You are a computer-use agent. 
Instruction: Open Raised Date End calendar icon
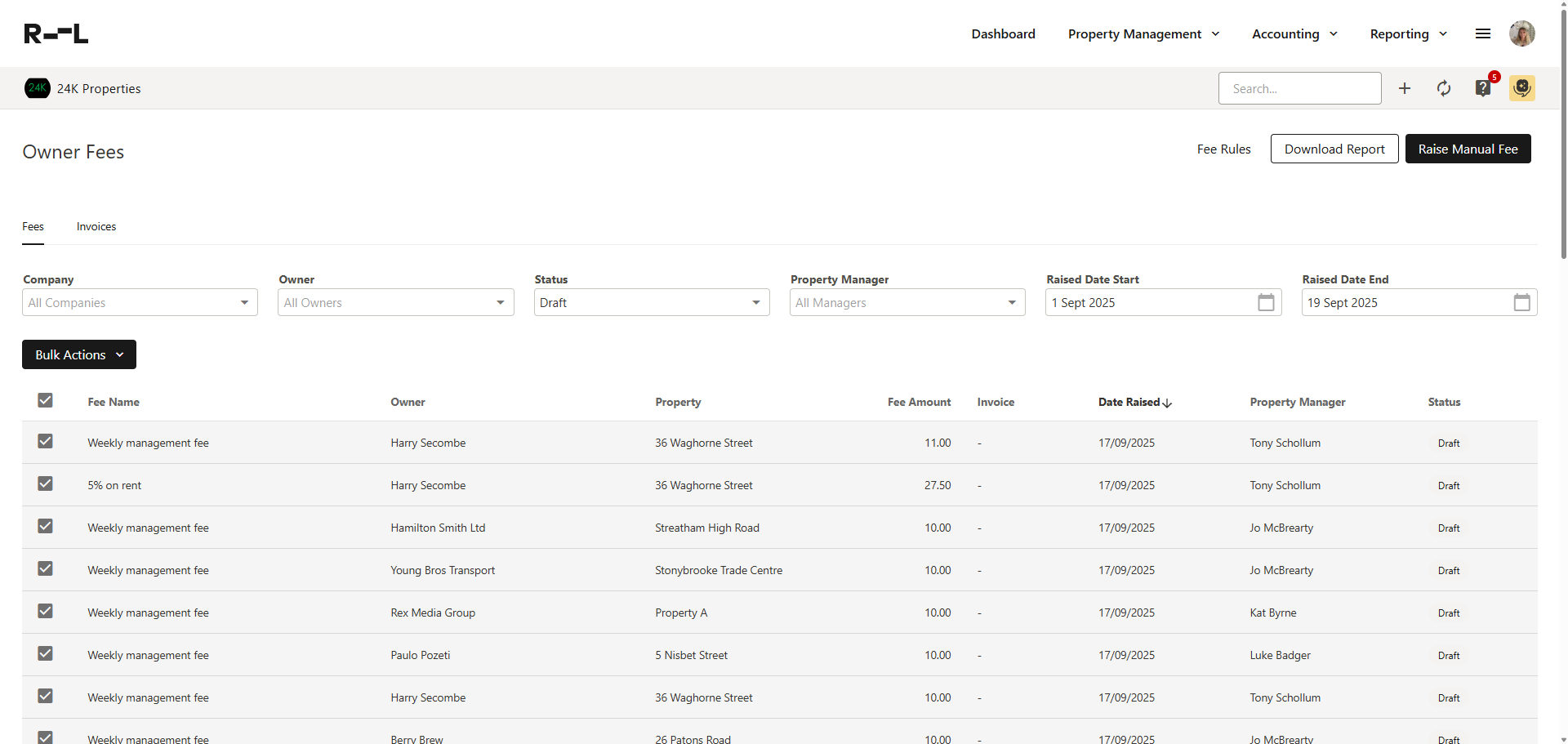point(1521,303)
